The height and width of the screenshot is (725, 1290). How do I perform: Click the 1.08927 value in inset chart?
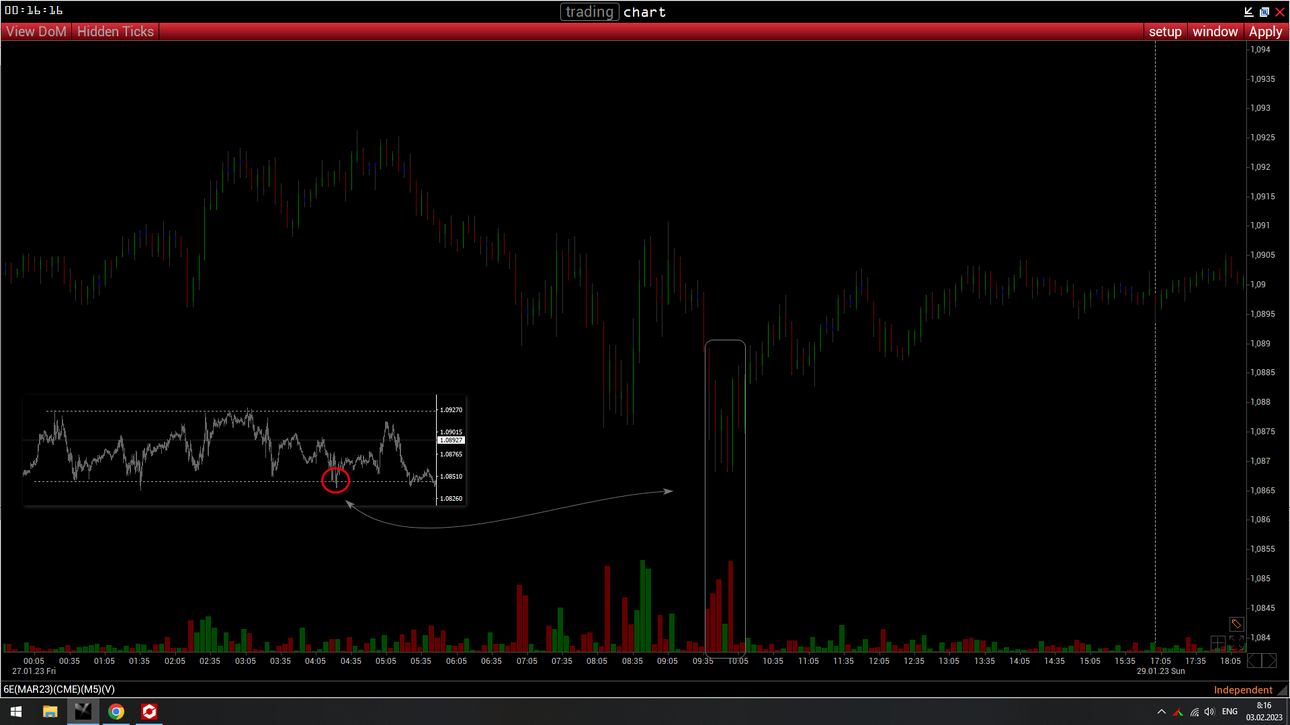click(x=451, y=440)
